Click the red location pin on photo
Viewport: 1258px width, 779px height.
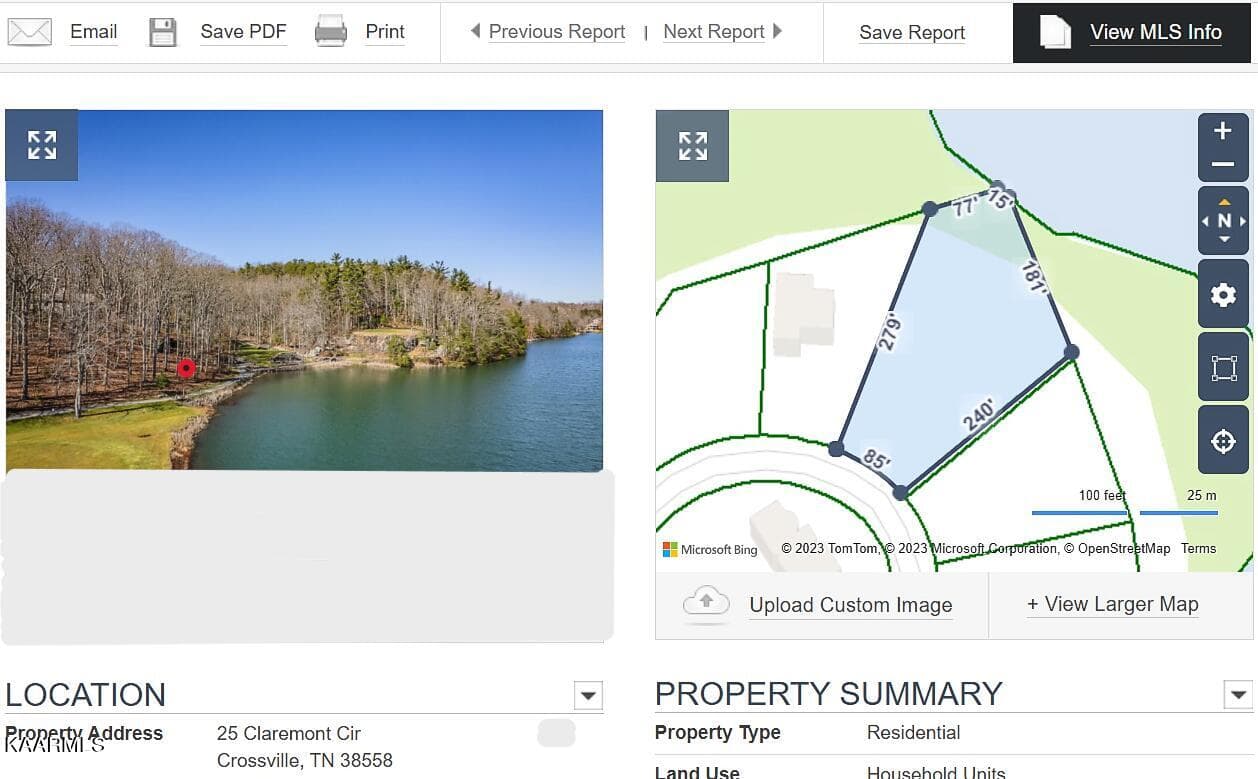186,368
